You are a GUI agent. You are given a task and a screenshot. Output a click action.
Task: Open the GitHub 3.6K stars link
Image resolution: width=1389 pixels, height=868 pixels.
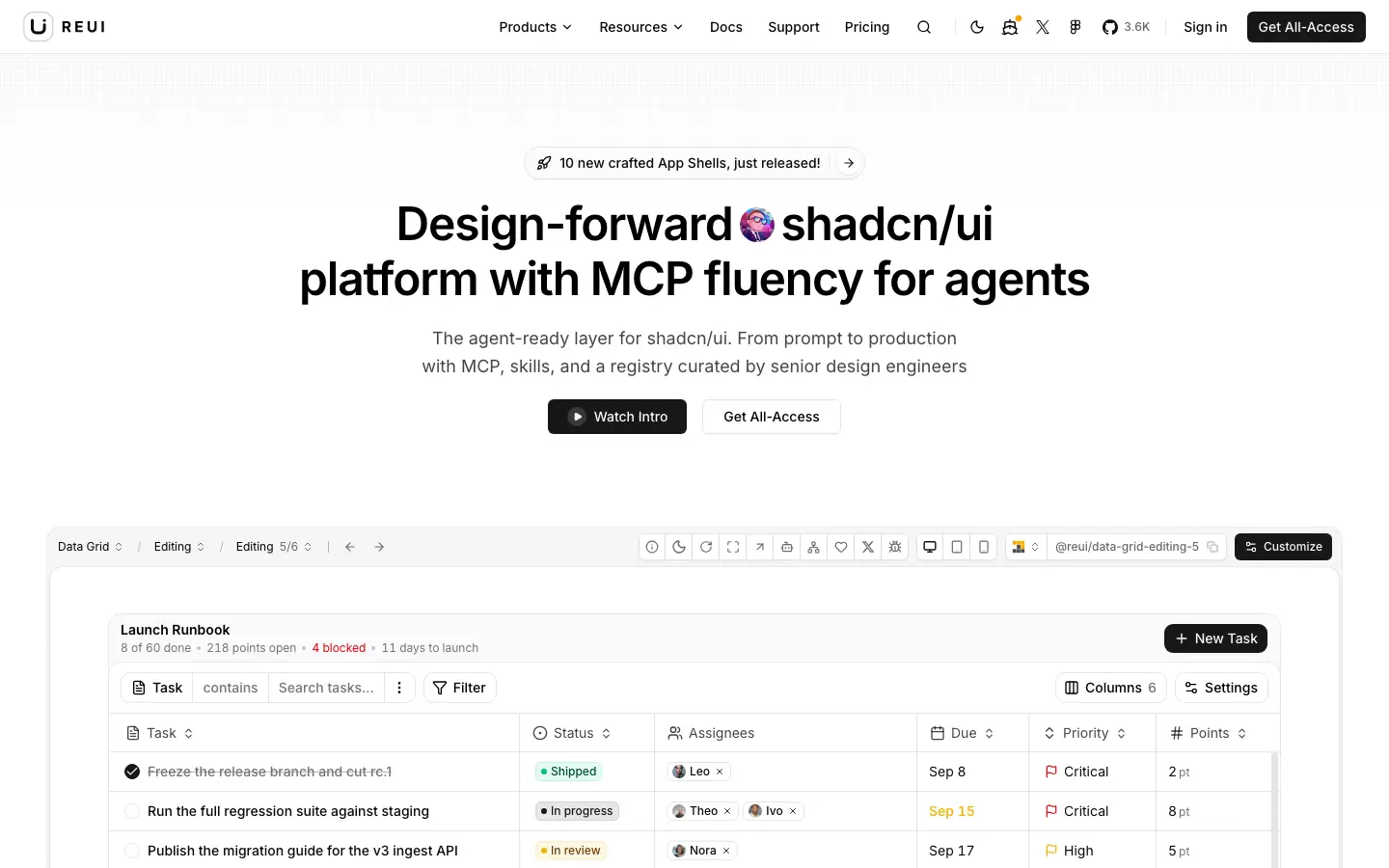tap(1126, 27)
